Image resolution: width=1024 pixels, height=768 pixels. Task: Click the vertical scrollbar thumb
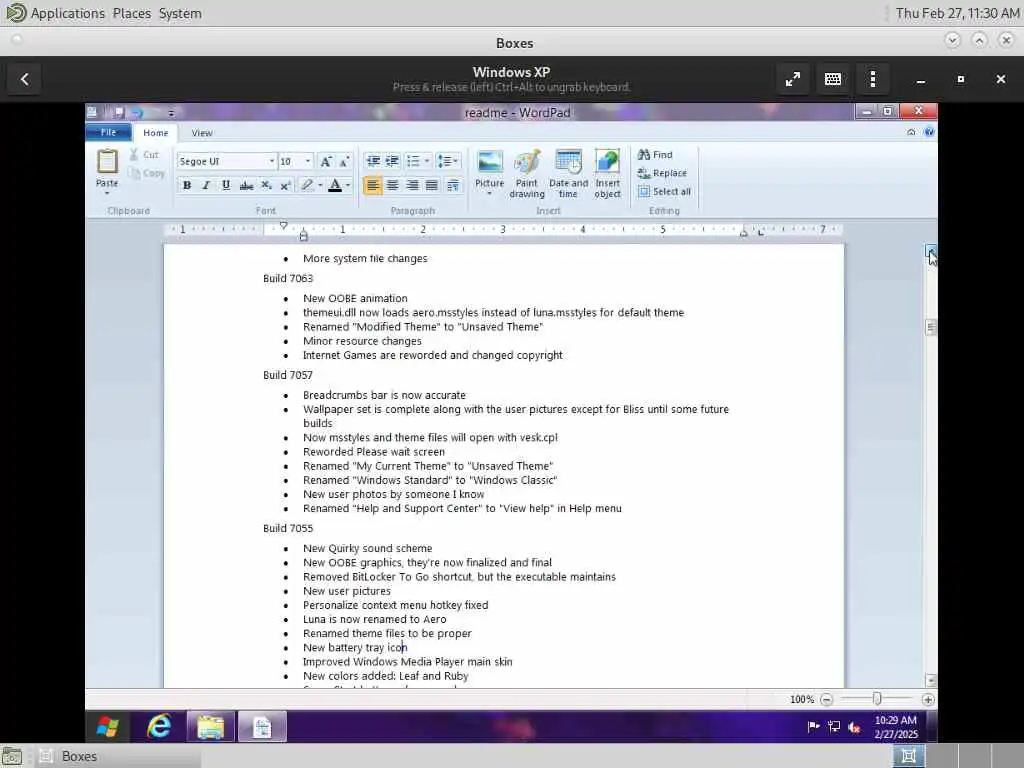931,327
